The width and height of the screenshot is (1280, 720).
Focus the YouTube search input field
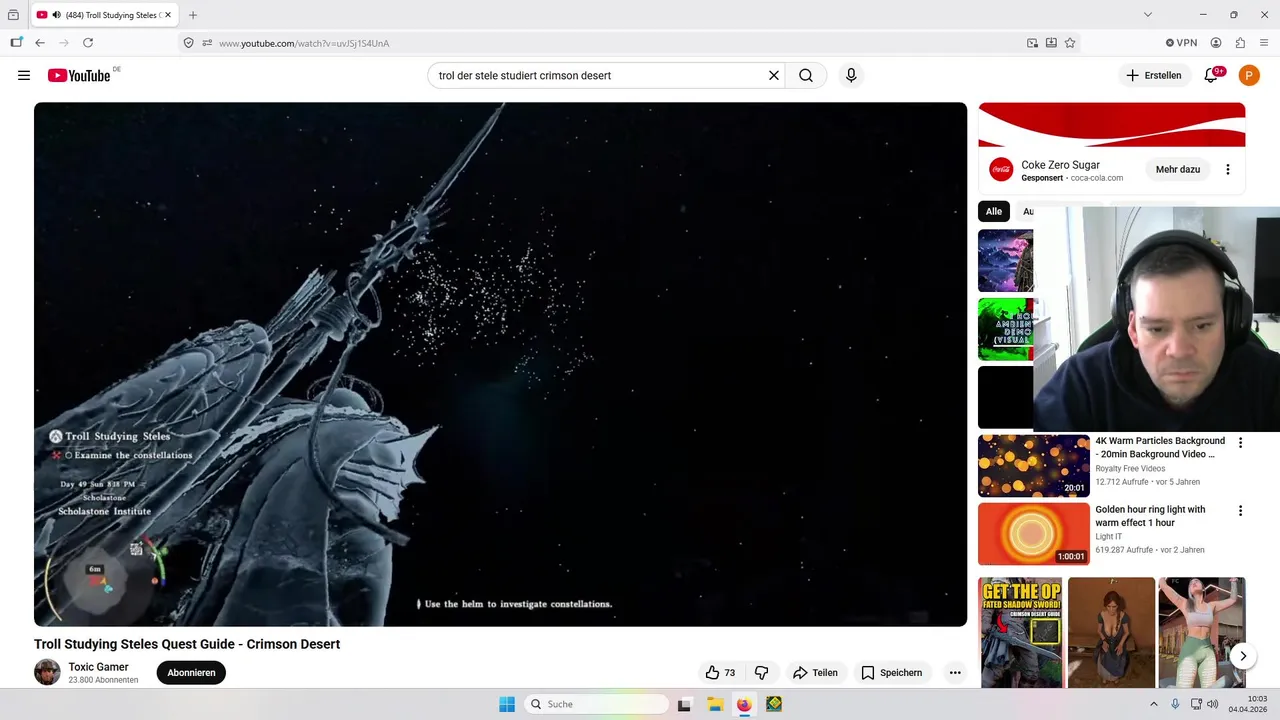(x=600, y=75)
